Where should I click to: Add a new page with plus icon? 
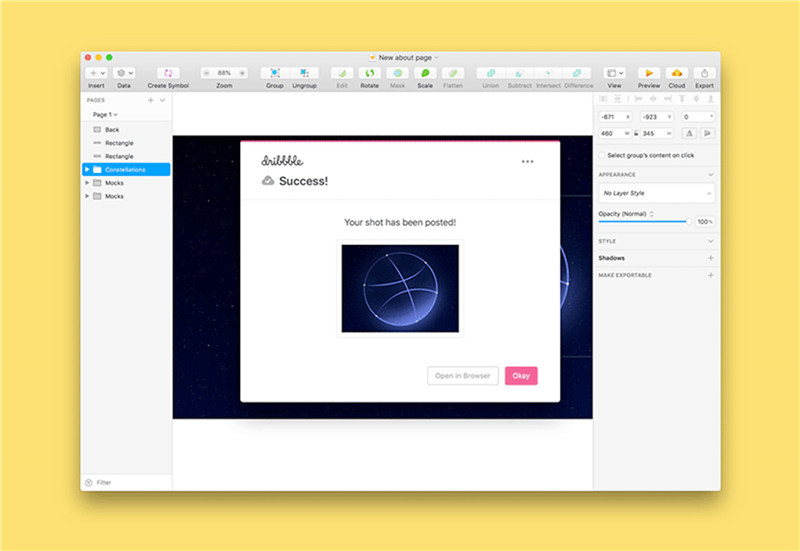click(151, 101)
